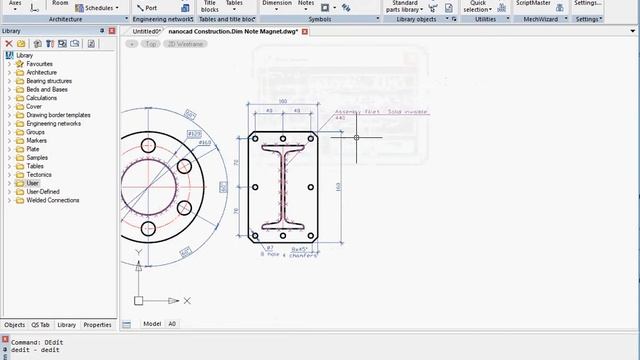
Task: Open the Dimension dropdown button
Action: (x=277, y=5)
